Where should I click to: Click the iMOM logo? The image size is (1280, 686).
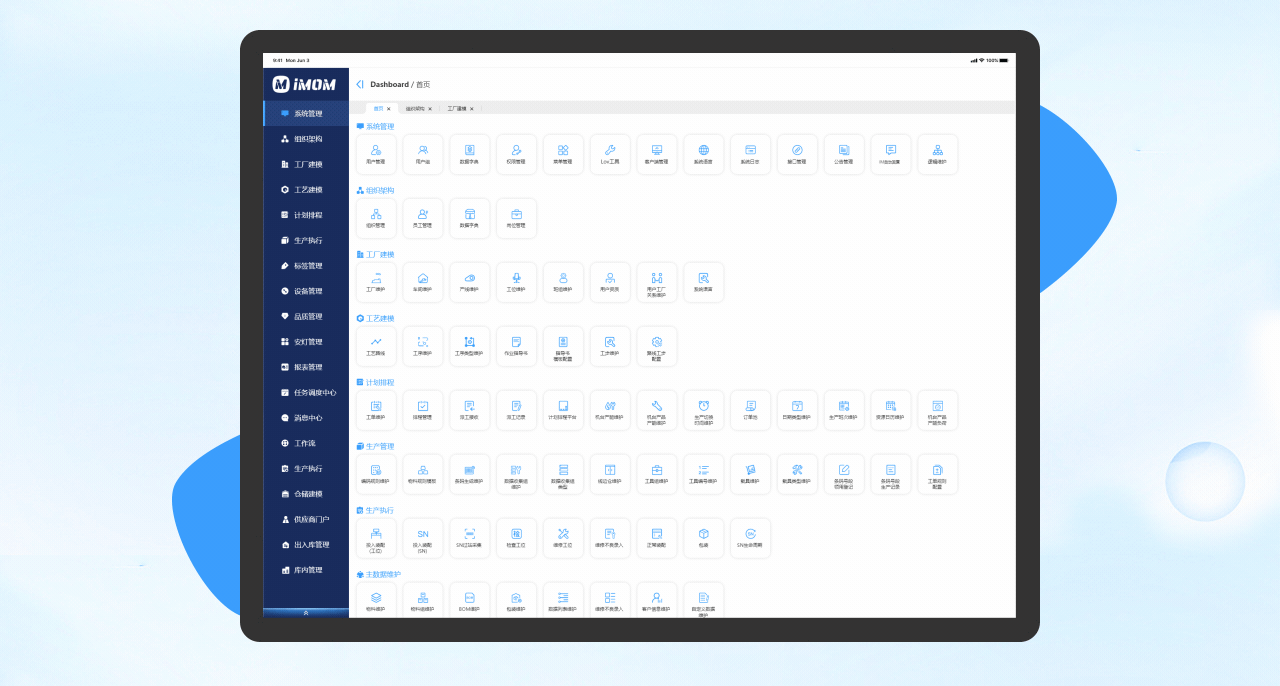[x=304, y=84]
